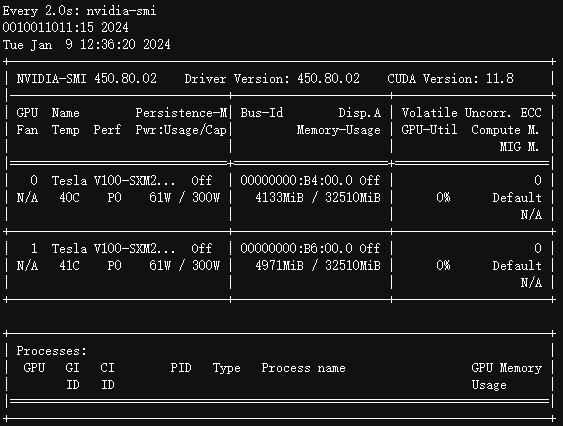Click the Bus-Id column header
The height and width of the screenshot is (426, 563).
[x=262, y=113]
